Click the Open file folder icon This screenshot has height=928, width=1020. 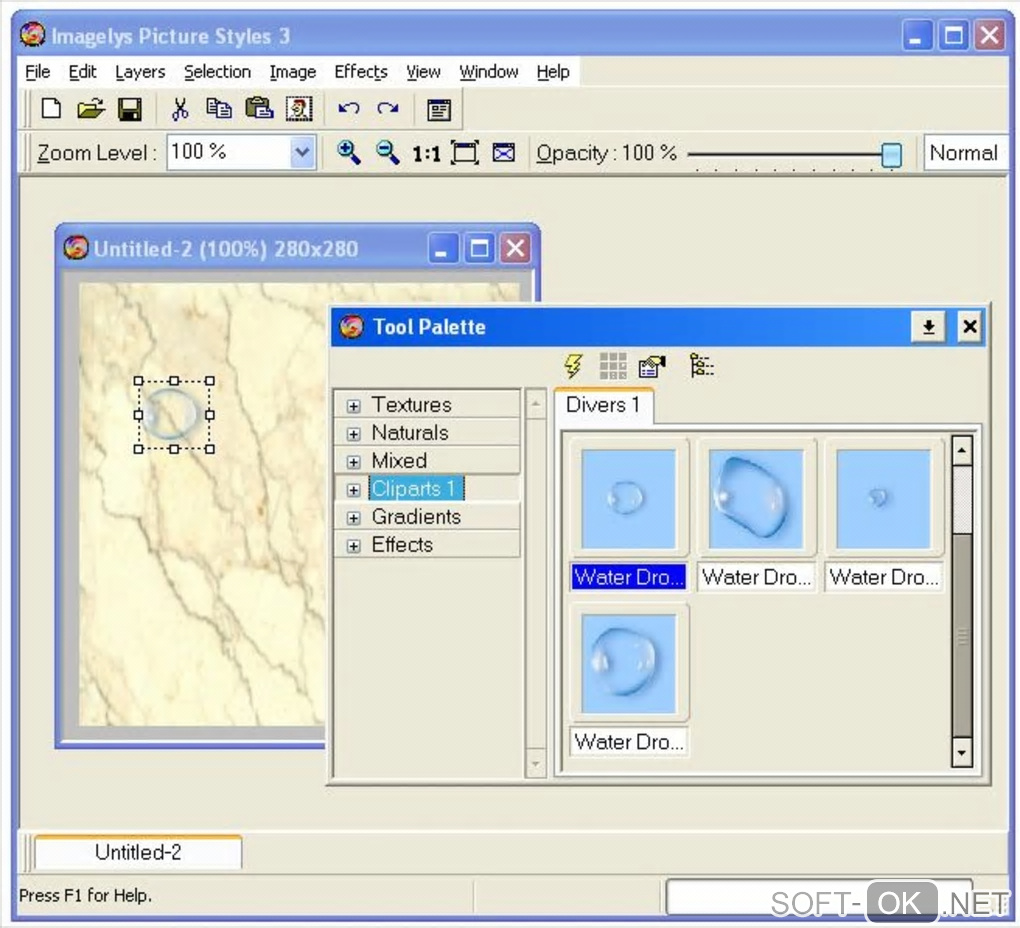pos(90,109)
